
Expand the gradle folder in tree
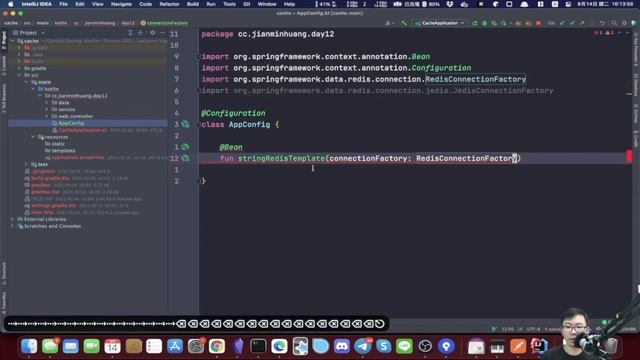click(x=19, y=68)
